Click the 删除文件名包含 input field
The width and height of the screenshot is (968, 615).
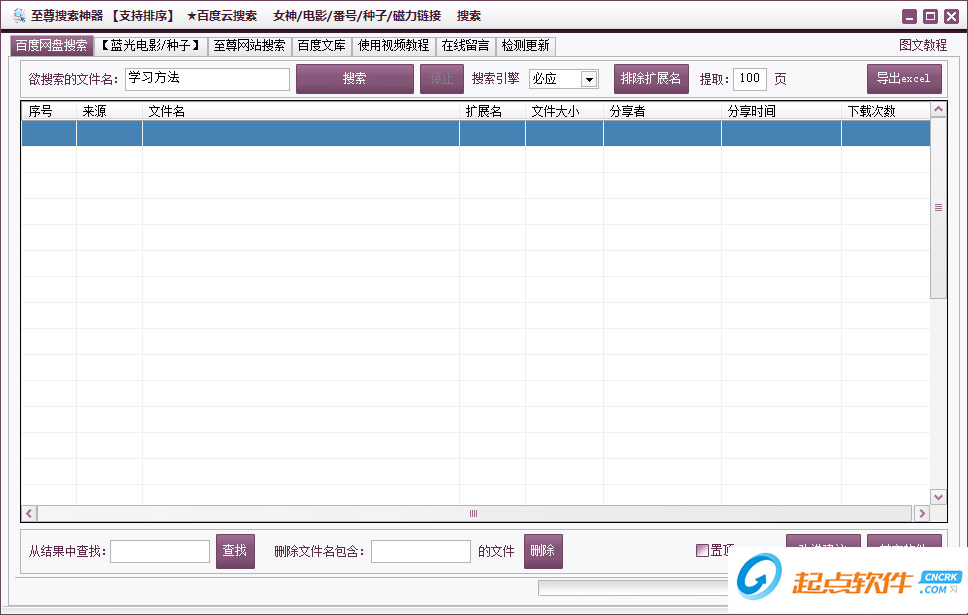420,551
